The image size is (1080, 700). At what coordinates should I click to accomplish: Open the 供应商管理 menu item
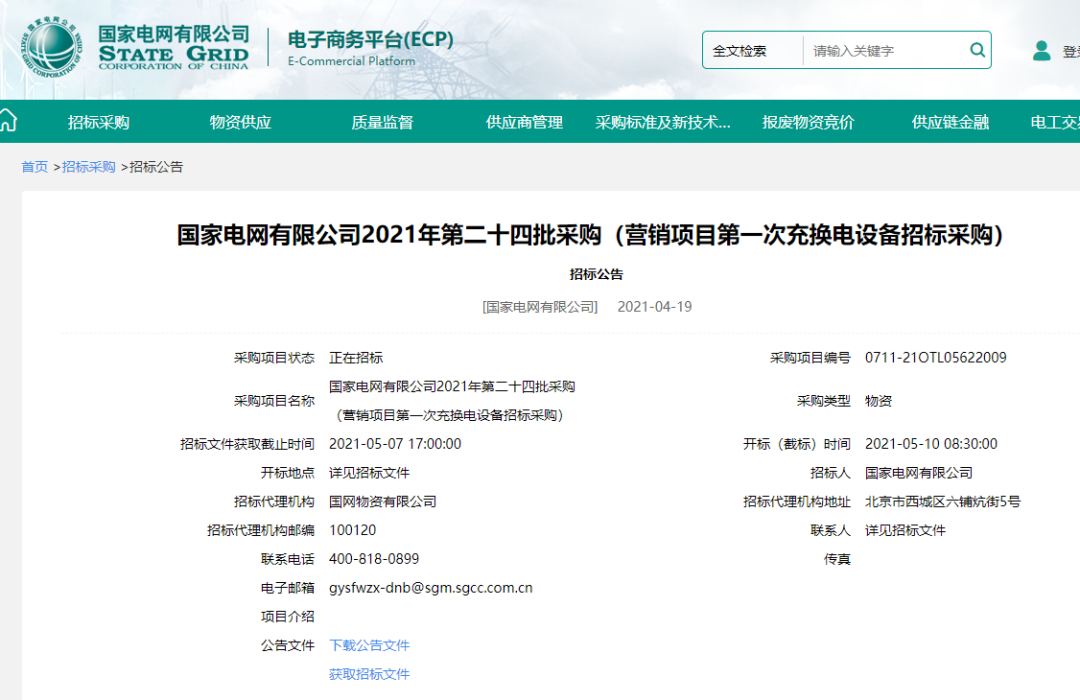point(524,122)
